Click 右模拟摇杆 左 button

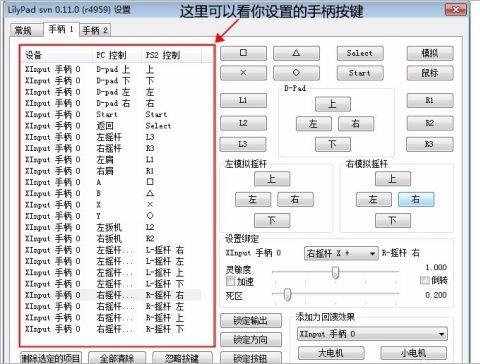tap(374, 199)
